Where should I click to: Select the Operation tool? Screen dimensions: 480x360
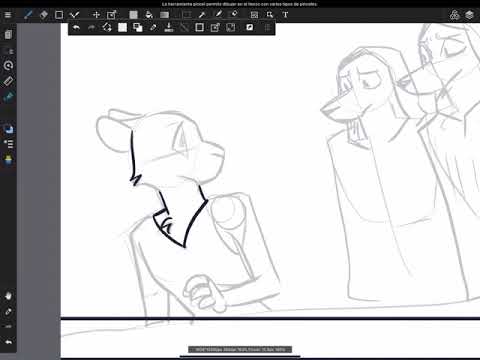pyautogui.click(x=270, y=15)
